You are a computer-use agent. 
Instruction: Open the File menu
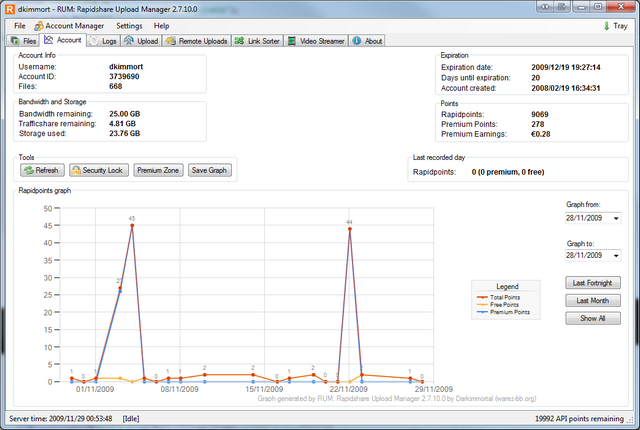[20, 26]
